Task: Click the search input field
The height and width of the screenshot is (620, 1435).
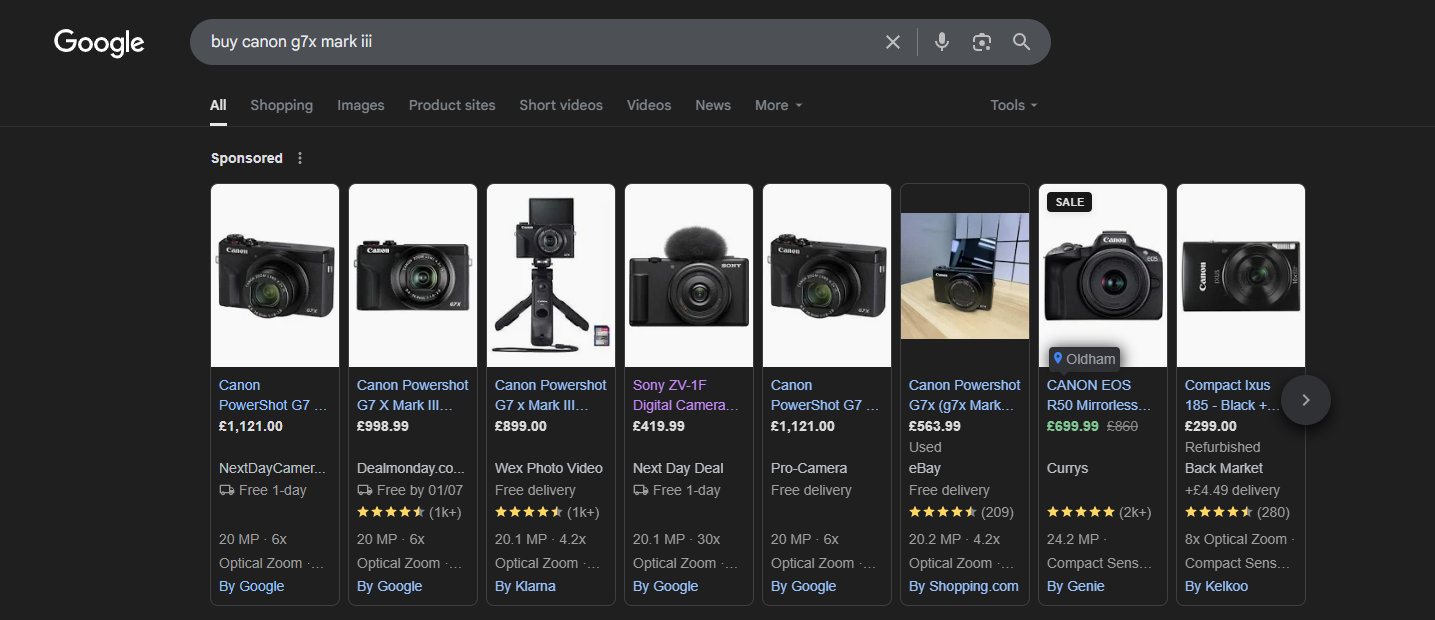Action: (540, 42)
